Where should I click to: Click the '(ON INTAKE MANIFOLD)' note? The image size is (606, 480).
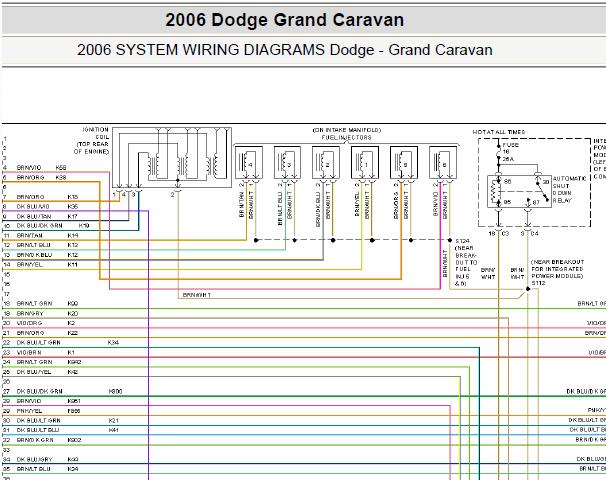(x=347, y=130)
